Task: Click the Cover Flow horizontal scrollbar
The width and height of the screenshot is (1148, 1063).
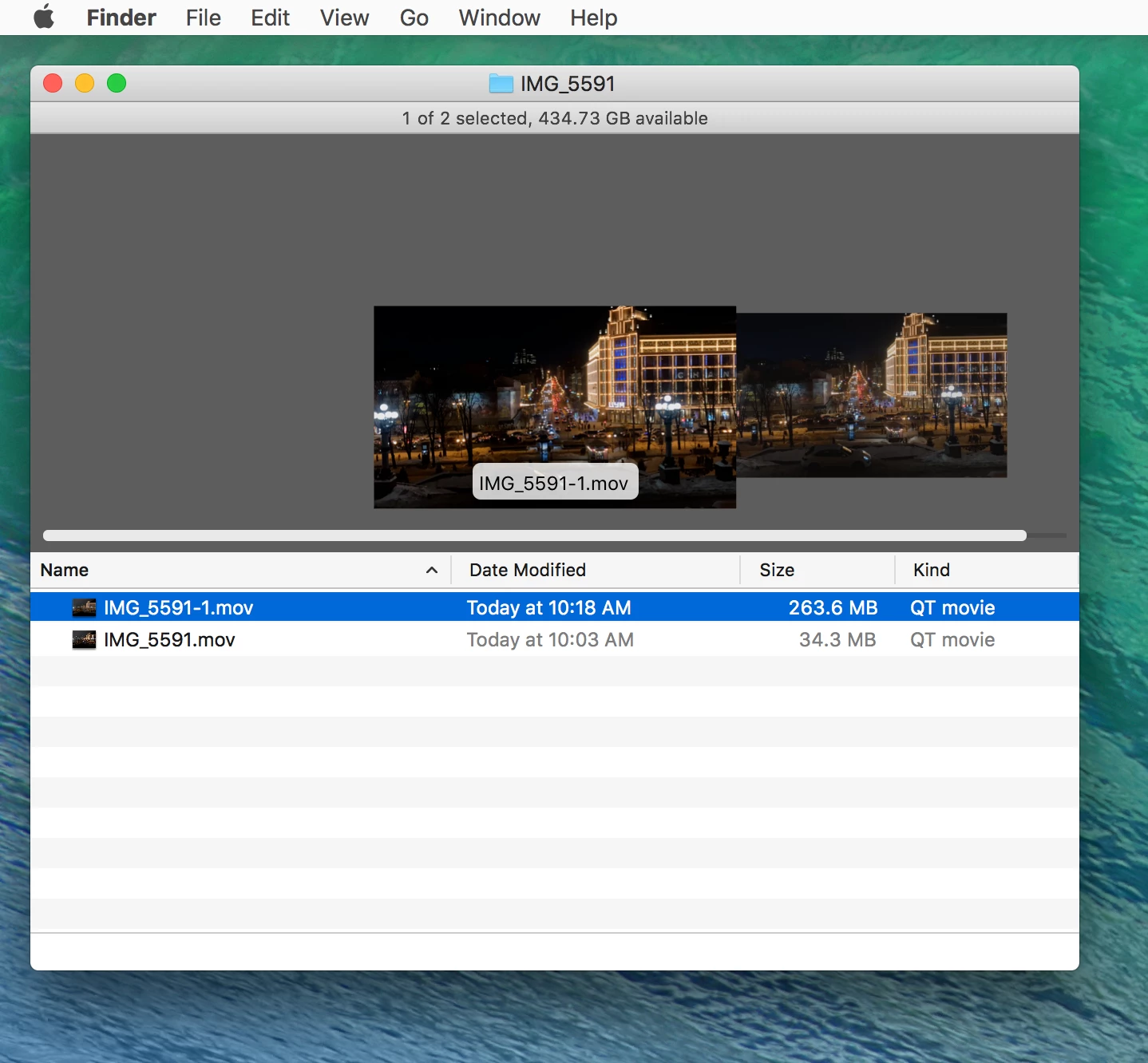Action: pos(535,535)
